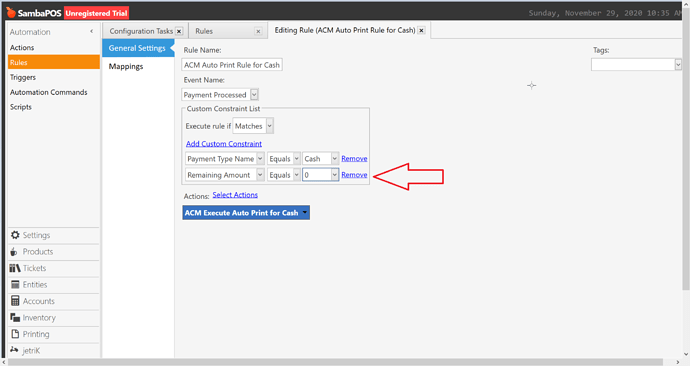Remove the Remaining Amount constraint
Viewport: 690px width, 366px height.
click(x=354, y=175)
